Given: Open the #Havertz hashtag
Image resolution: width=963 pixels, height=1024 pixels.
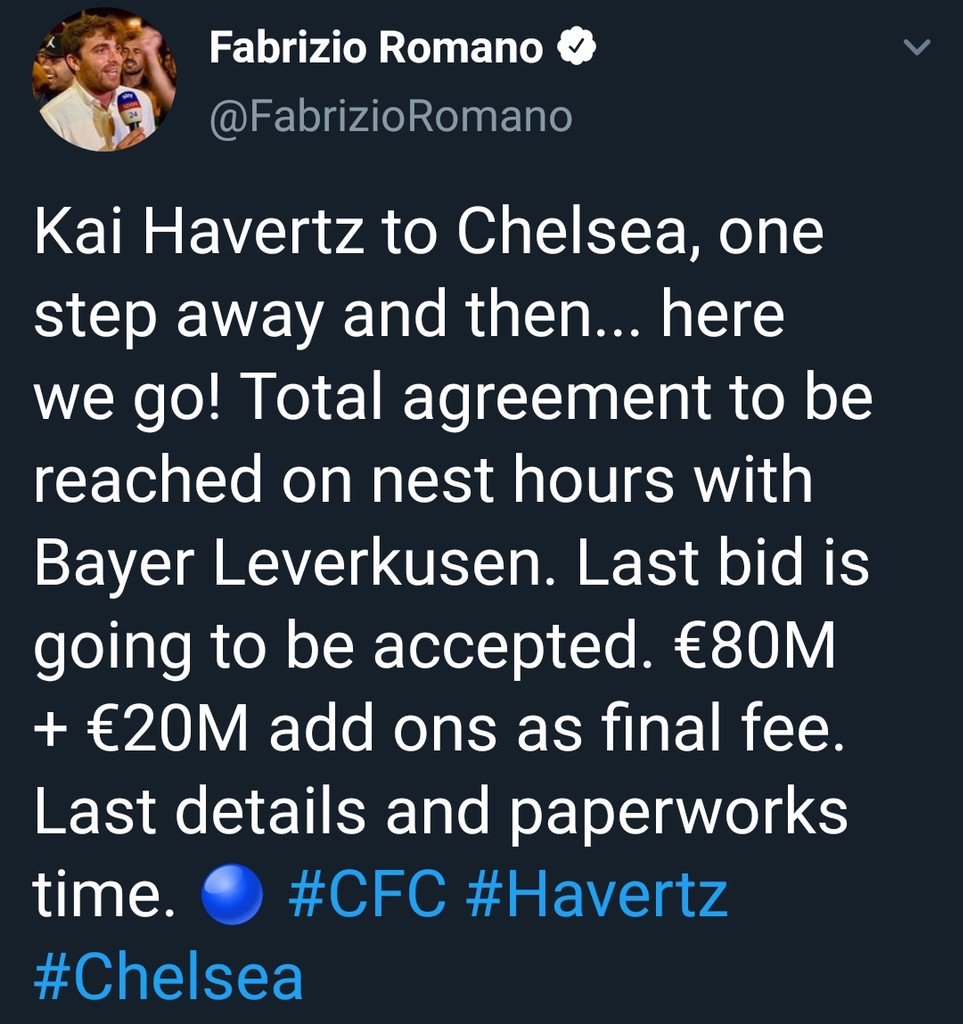Looking at the screenshot, I should (597, 894).
